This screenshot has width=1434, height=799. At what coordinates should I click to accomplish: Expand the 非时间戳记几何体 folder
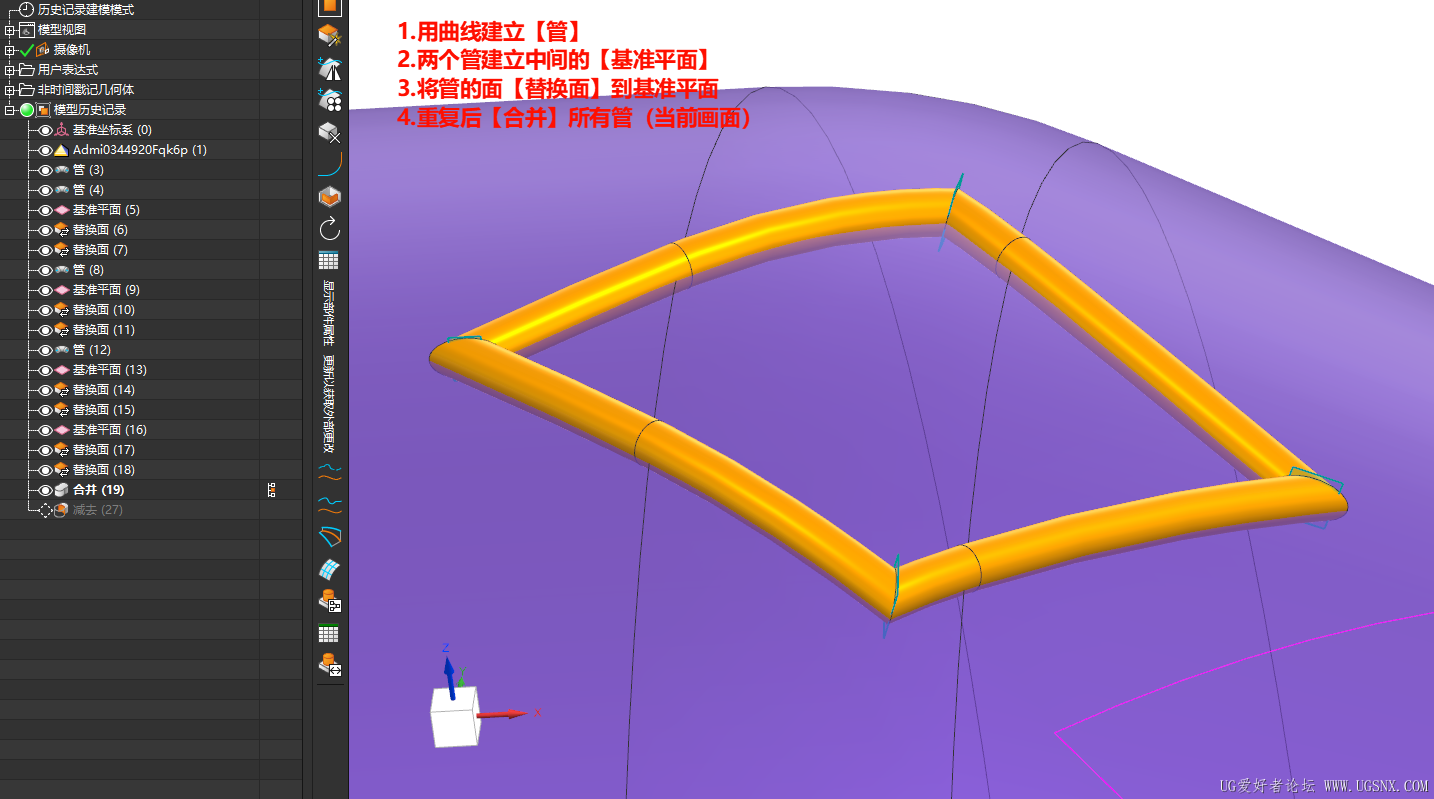point(9,90)
